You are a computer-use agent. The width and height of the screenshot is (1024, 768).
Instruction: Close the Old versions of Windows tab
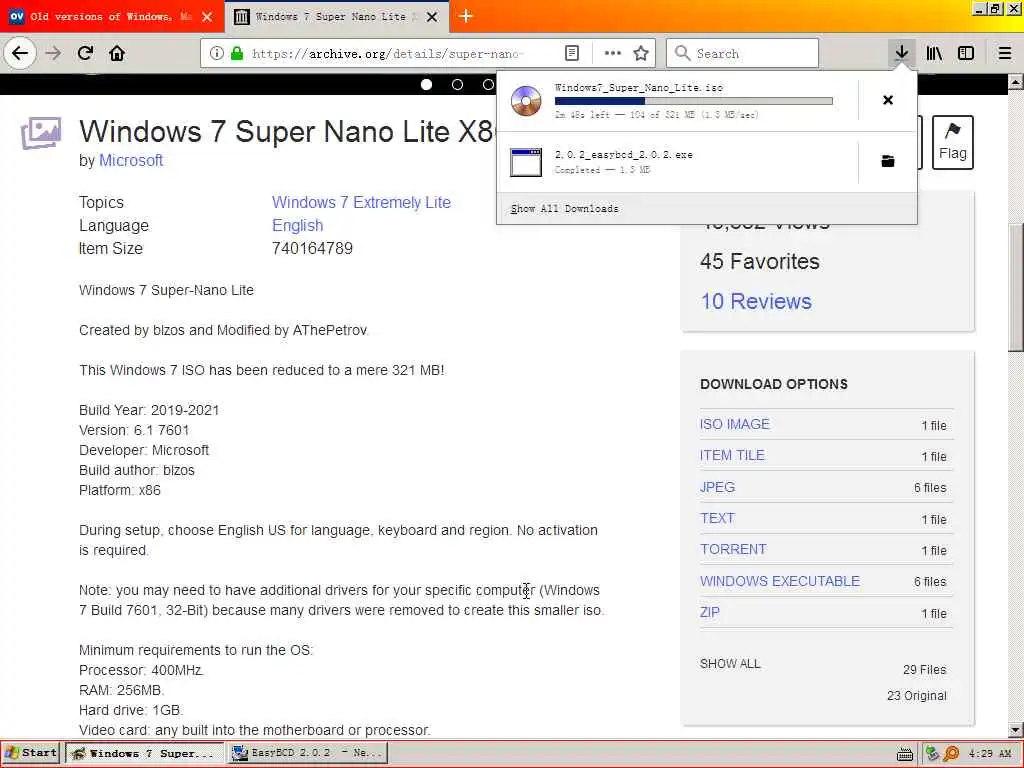[207, 17]
